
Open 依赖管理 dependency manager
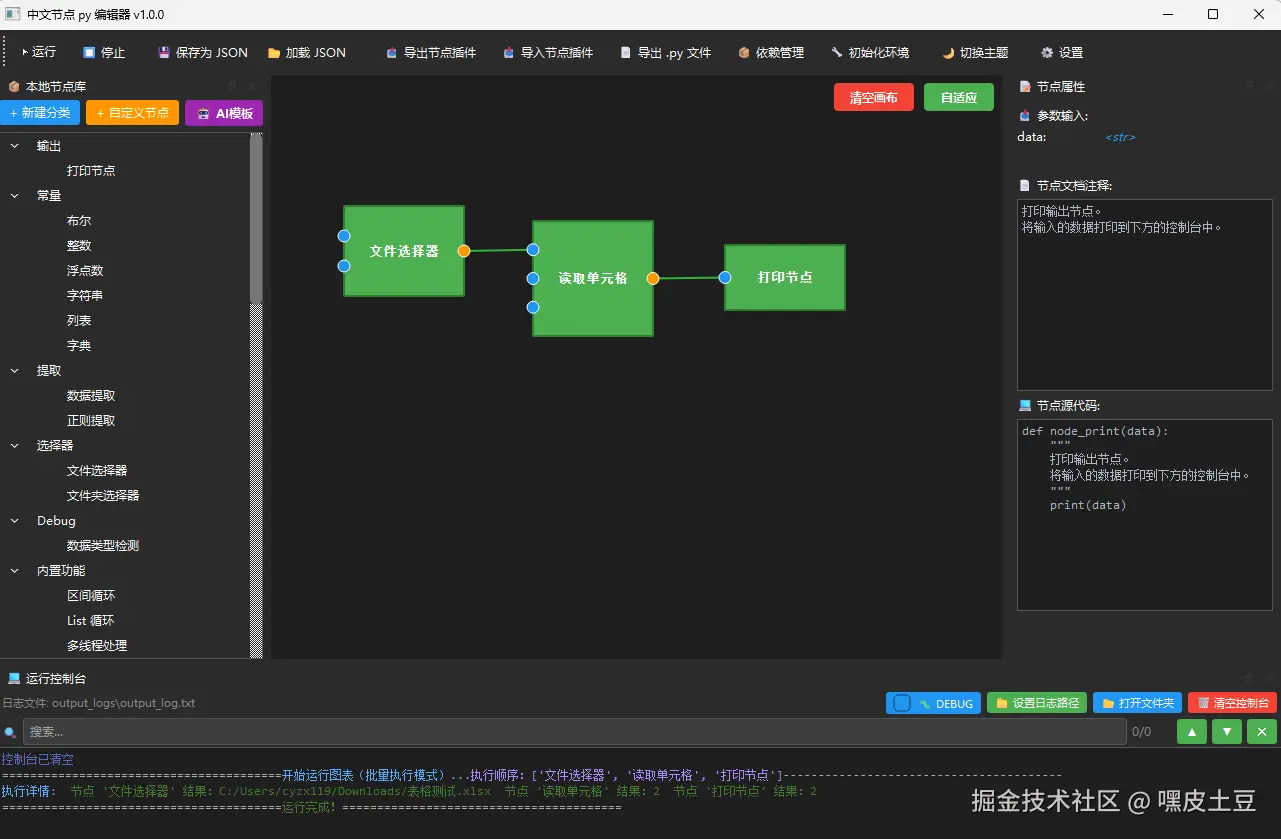[x=770, y=52]
